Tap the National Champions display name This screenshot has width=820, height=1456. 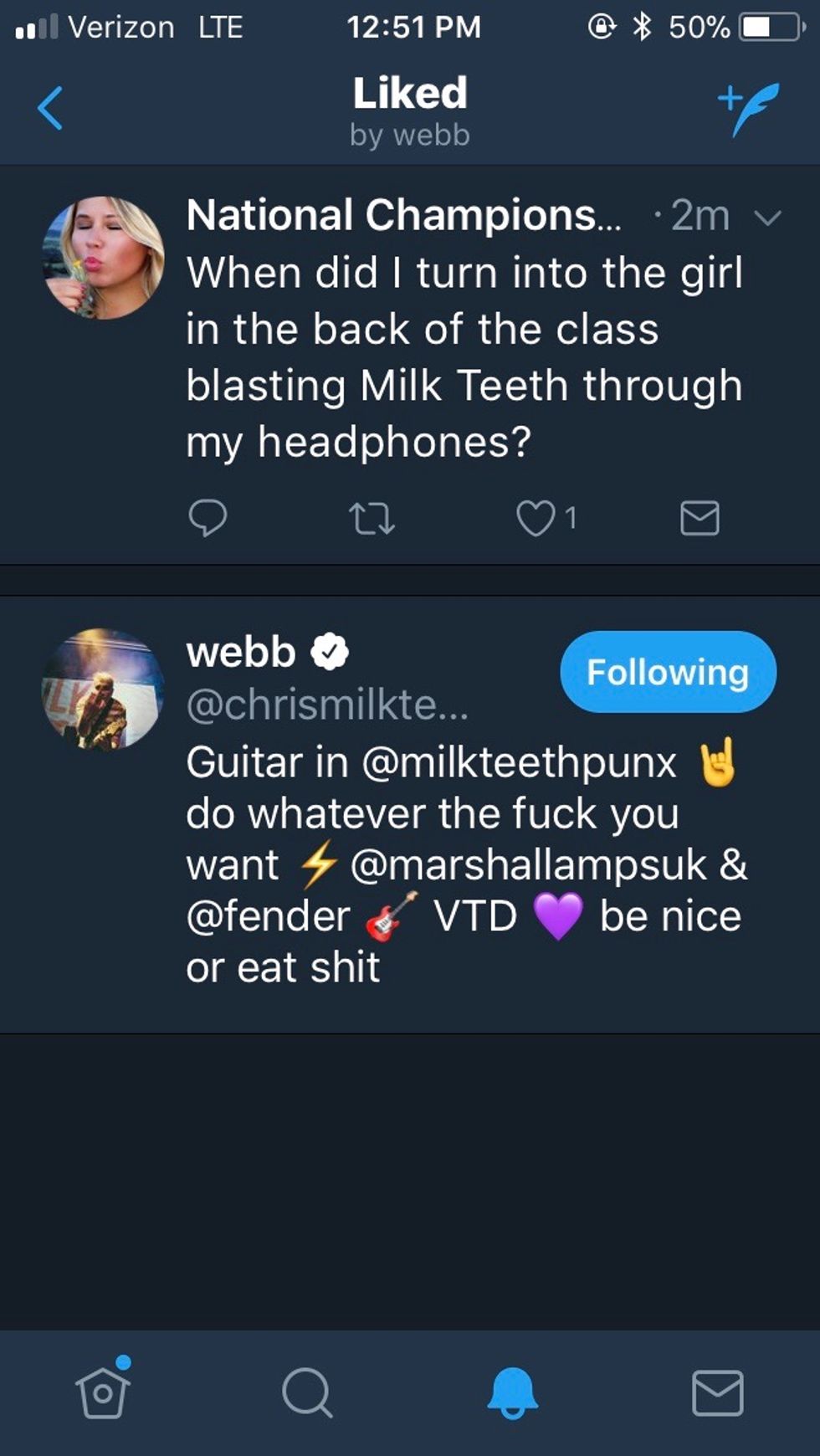pyautogui.click(x=403, y=216)
